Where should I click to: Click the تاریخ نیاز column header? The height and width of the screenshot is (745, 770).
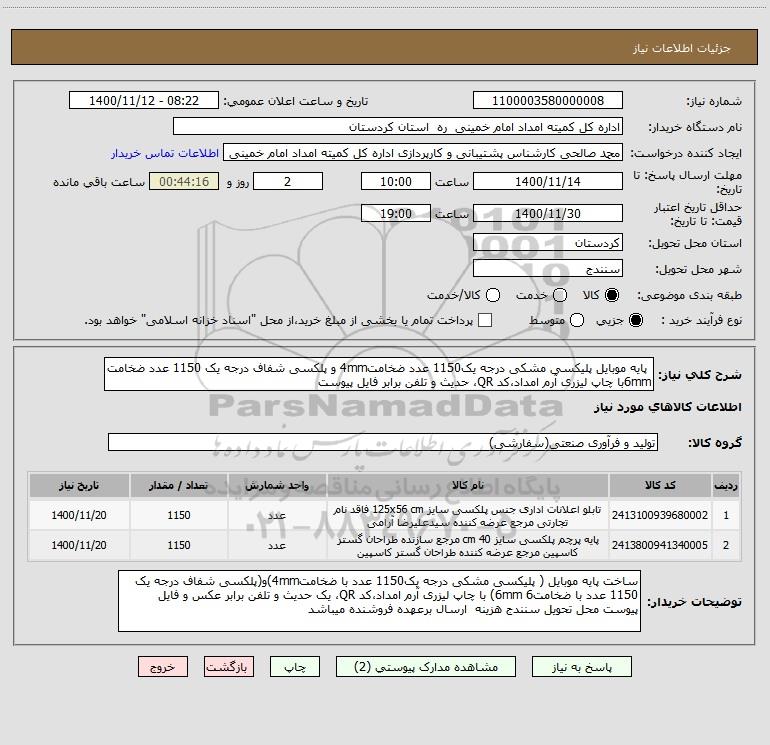click(x=79, y=485)
